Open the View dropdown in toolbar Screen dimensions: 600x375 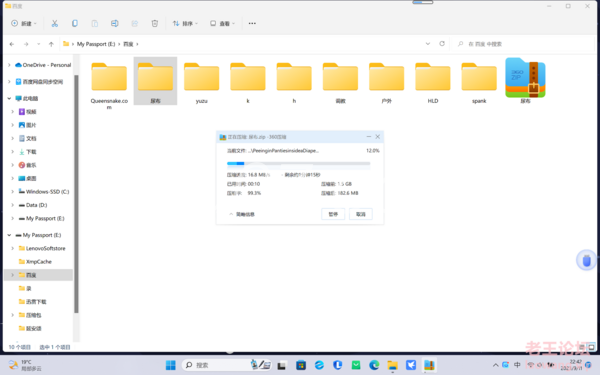[222, 23]
